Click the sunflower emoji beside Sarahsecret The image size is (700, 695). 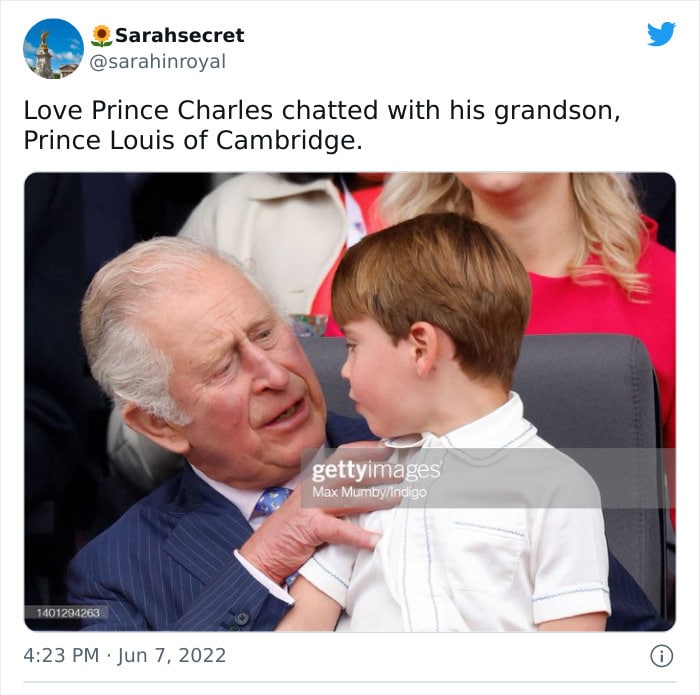coord(101,36)
